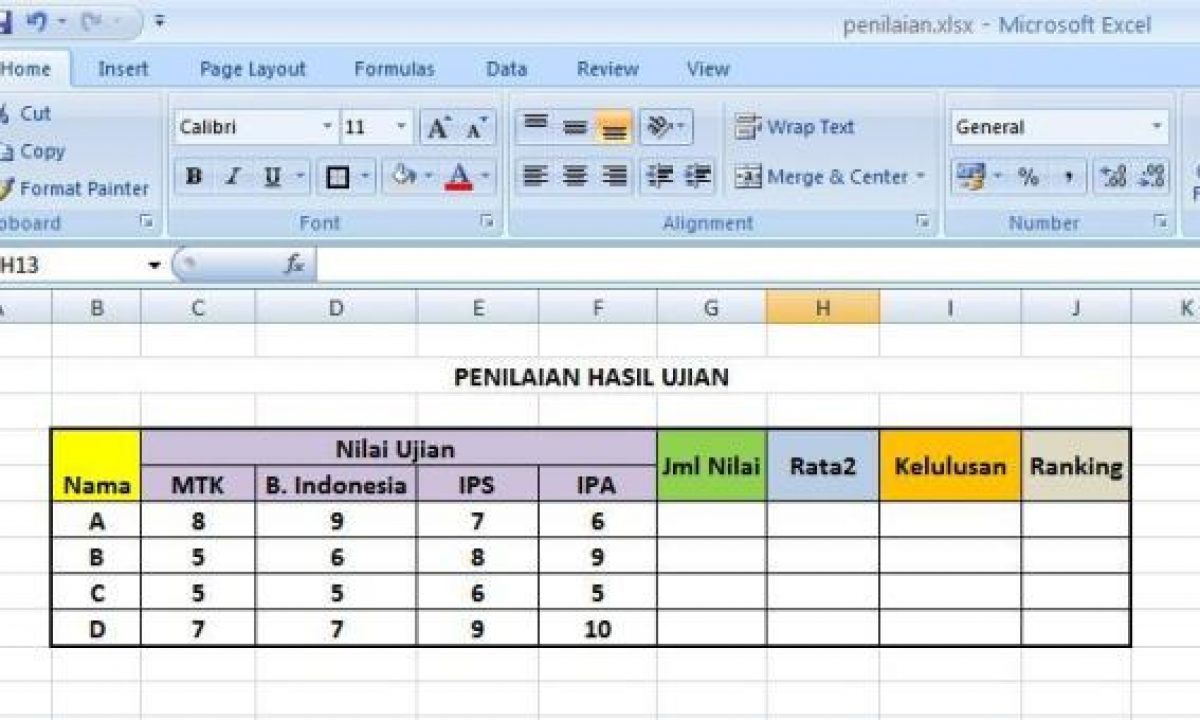Select Align Text Right icon
This screenshot has height=720, width=1200.
(x=613, y=177)
